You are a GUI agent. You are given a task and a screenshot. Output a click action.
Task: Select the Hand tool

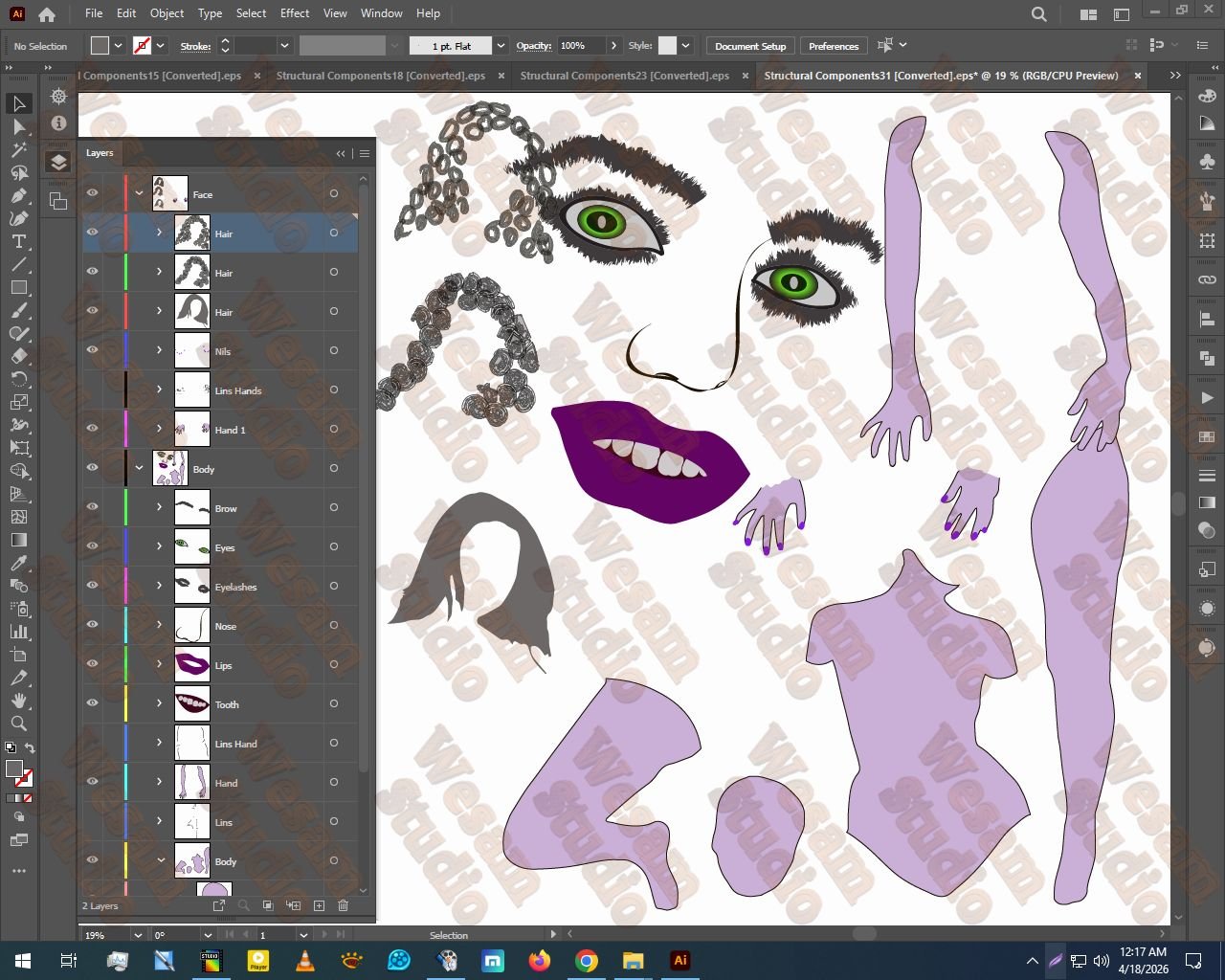pyautogui.click(x=19, y=701)
